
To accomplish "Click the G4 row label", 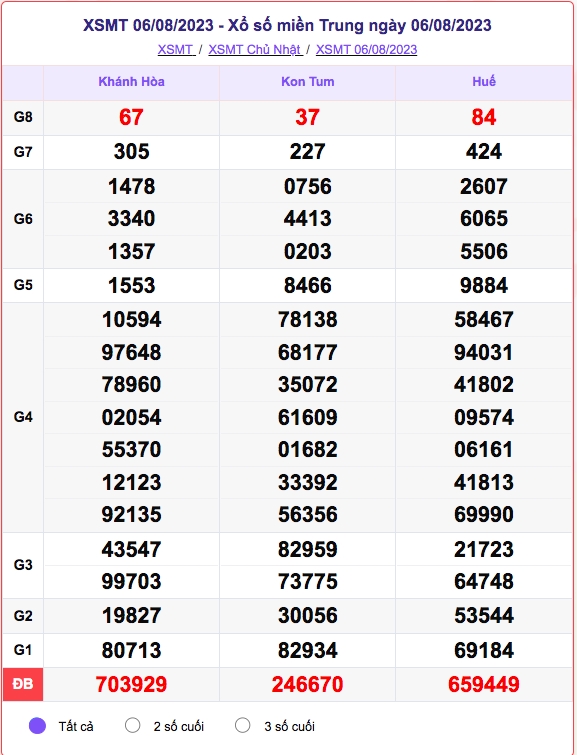I will click(23, 417).
